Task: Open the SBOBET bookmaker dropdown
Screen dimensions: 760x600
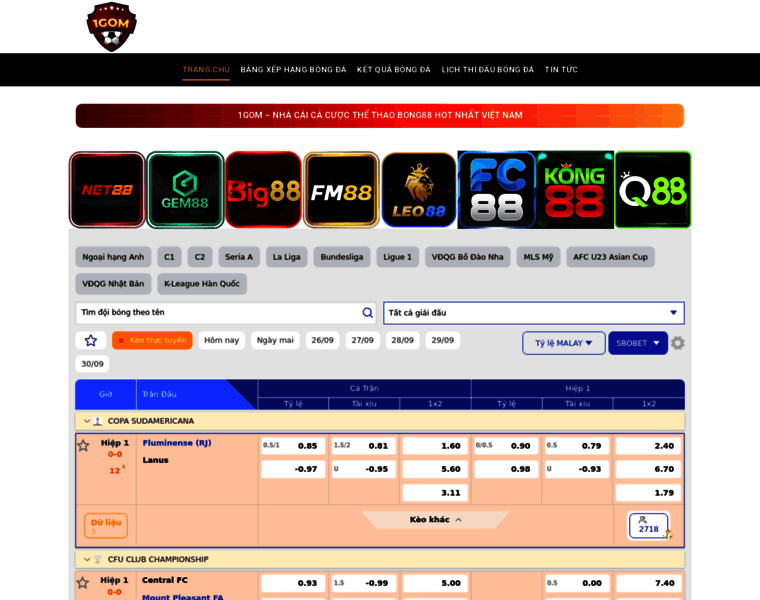Action: coord(638,343)
